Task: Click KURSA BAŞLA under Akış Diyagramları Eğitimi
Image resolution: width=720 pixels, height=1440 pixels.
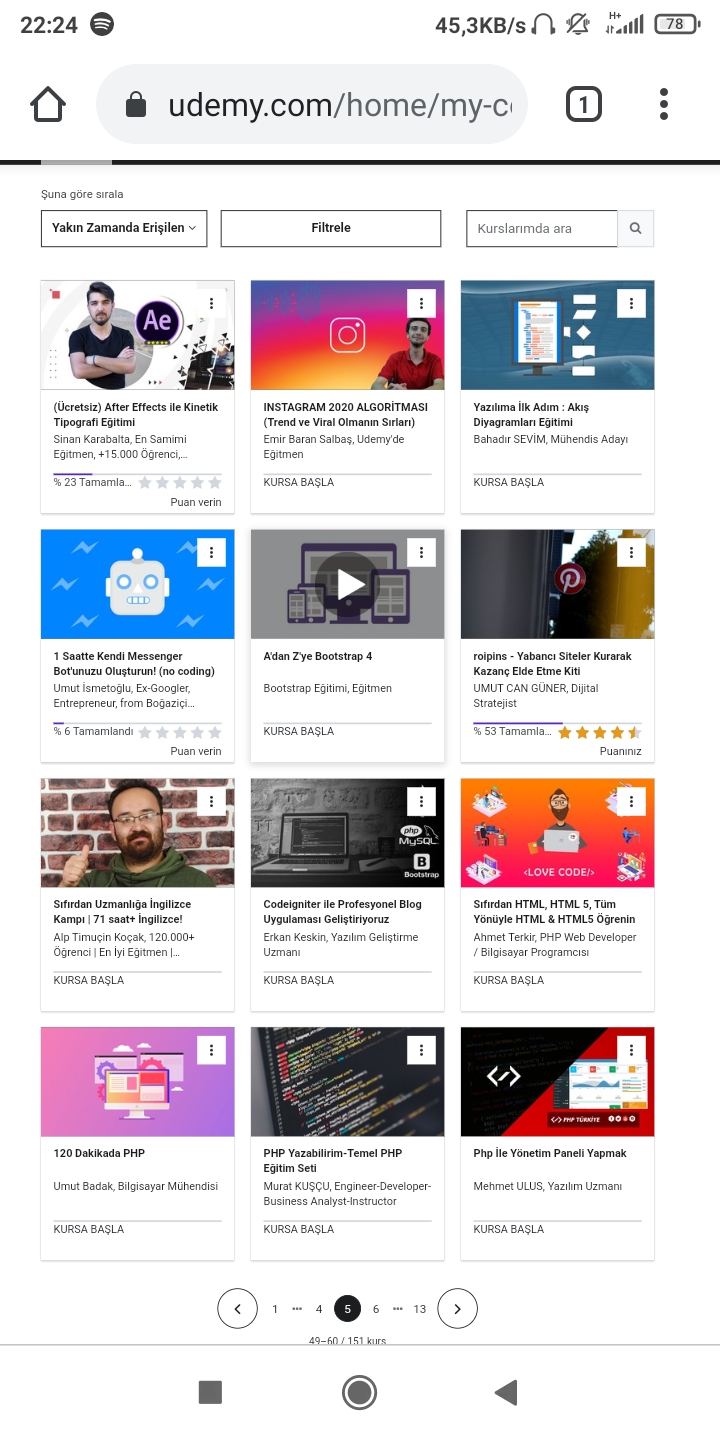Action: (509, 482)
